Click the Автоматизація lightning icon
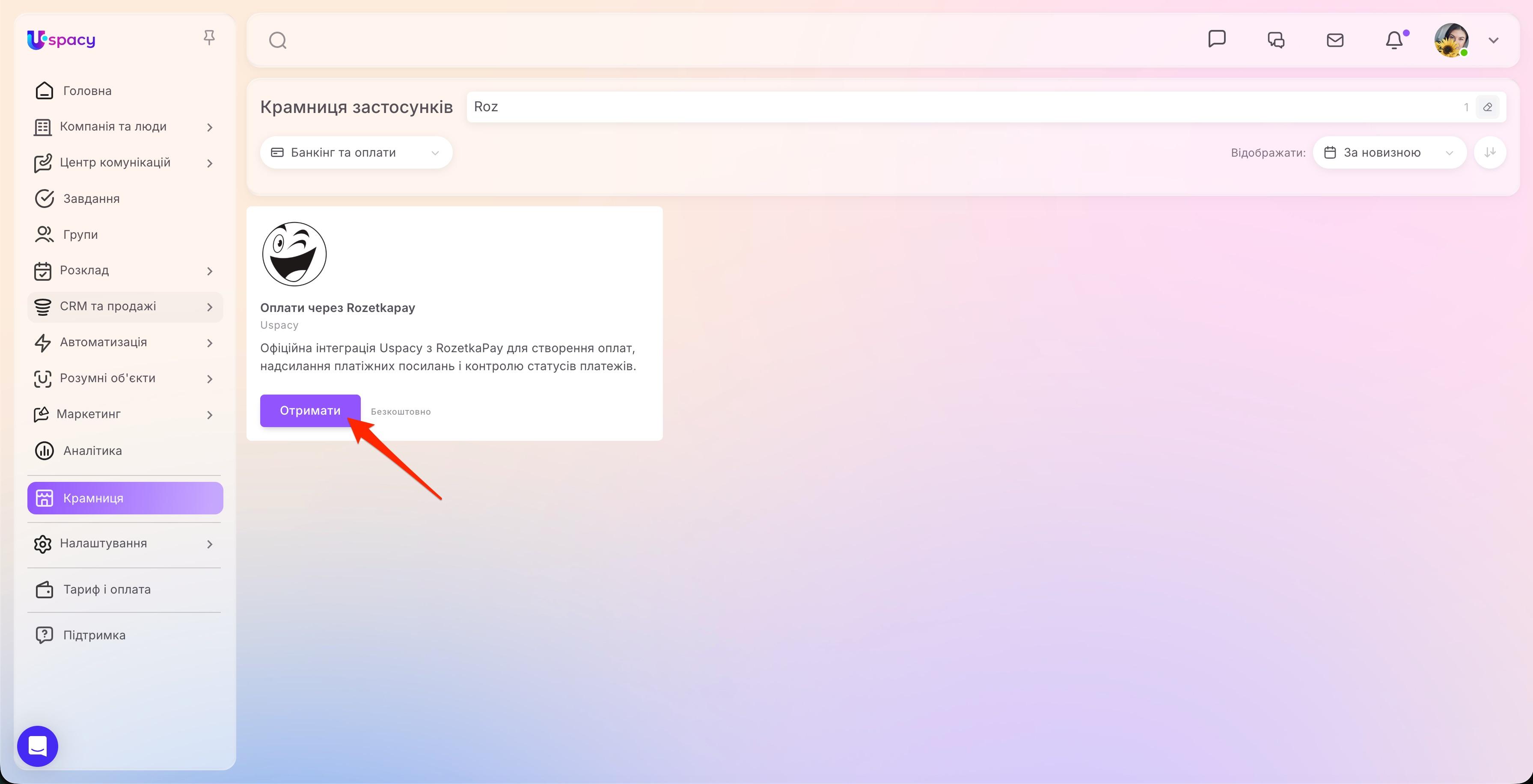 [42, 343]
